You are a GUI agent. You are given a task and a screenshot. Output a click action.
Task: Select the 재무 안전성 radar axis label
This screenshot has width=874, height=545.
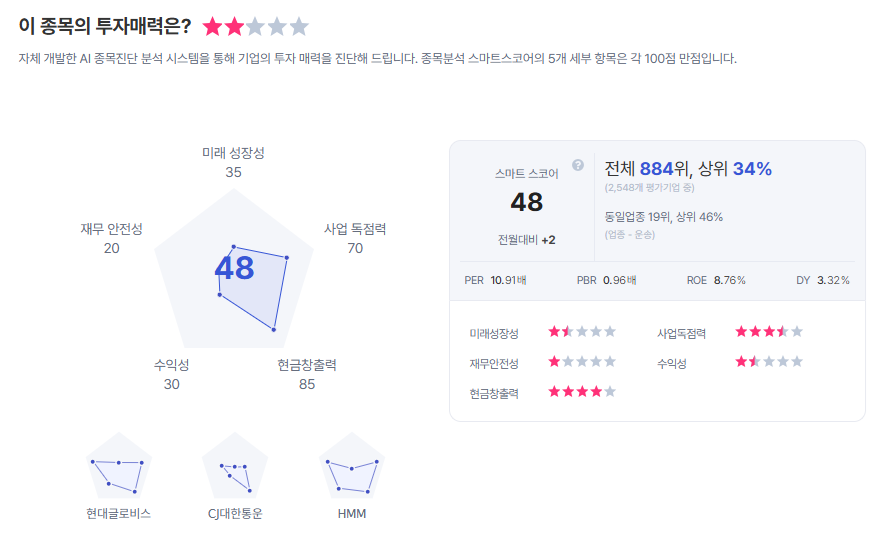point(111,229)
